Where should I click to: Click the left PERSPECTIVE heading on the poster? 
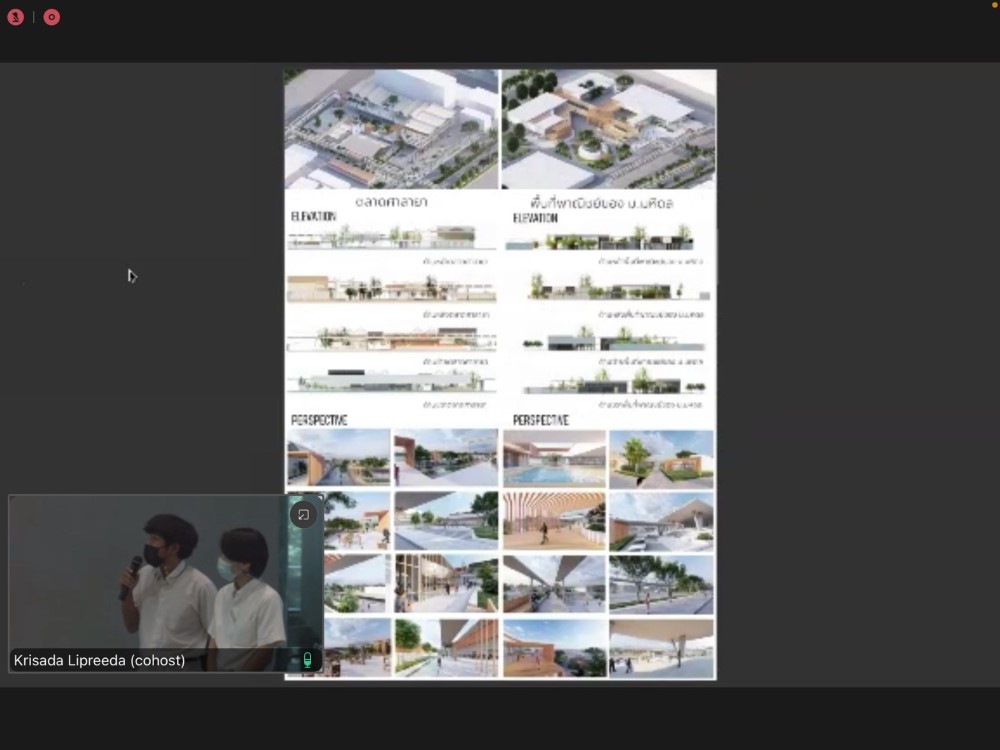(319, 420)
